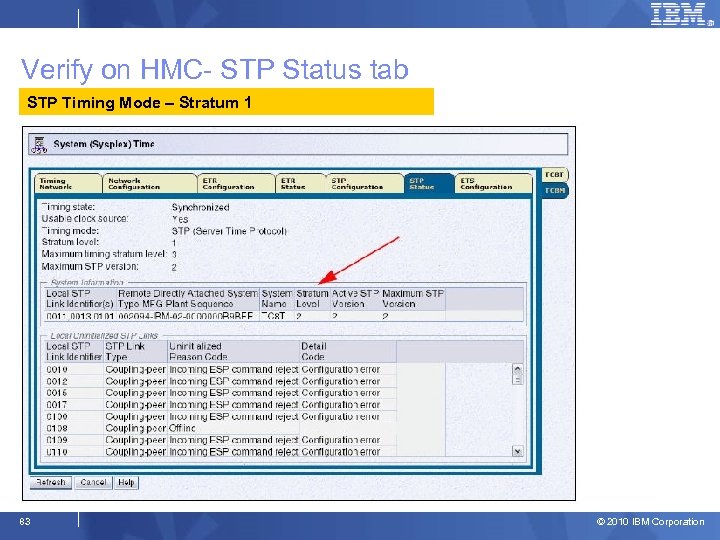The height and width of the screenshot is (540, 720).
Task: Select link row 0012
Action: tap(220, 382)
